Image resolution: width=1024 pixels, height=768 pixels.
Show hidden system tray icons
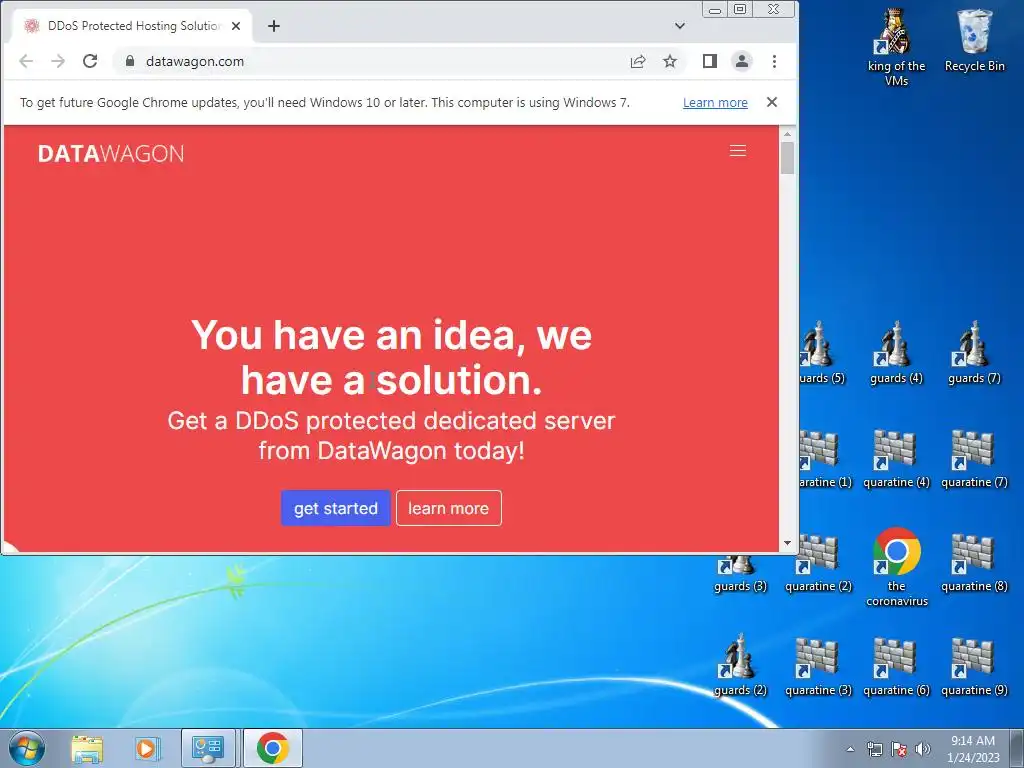tap(850, 749)
